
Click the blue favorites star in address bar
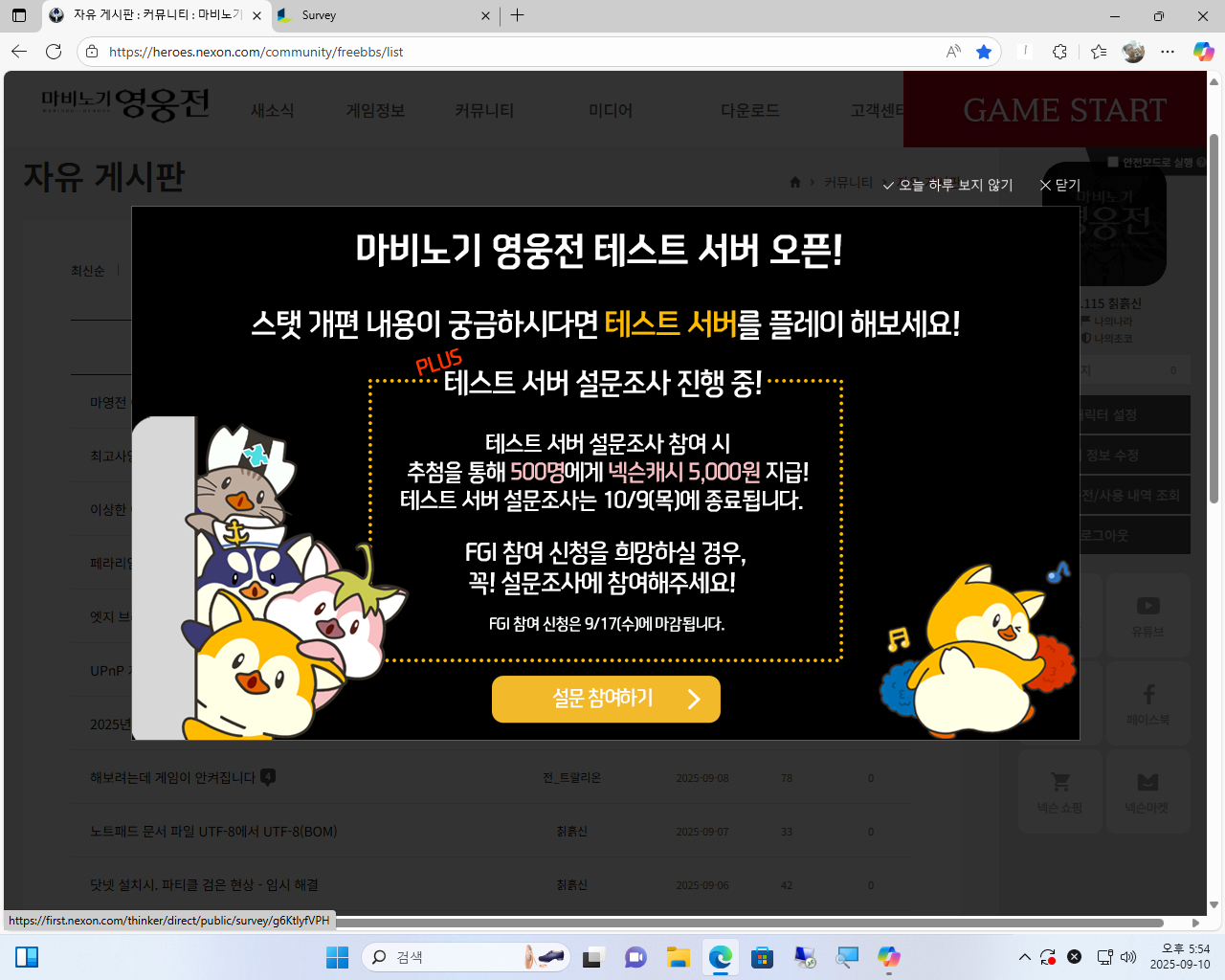tap(983, 52)
